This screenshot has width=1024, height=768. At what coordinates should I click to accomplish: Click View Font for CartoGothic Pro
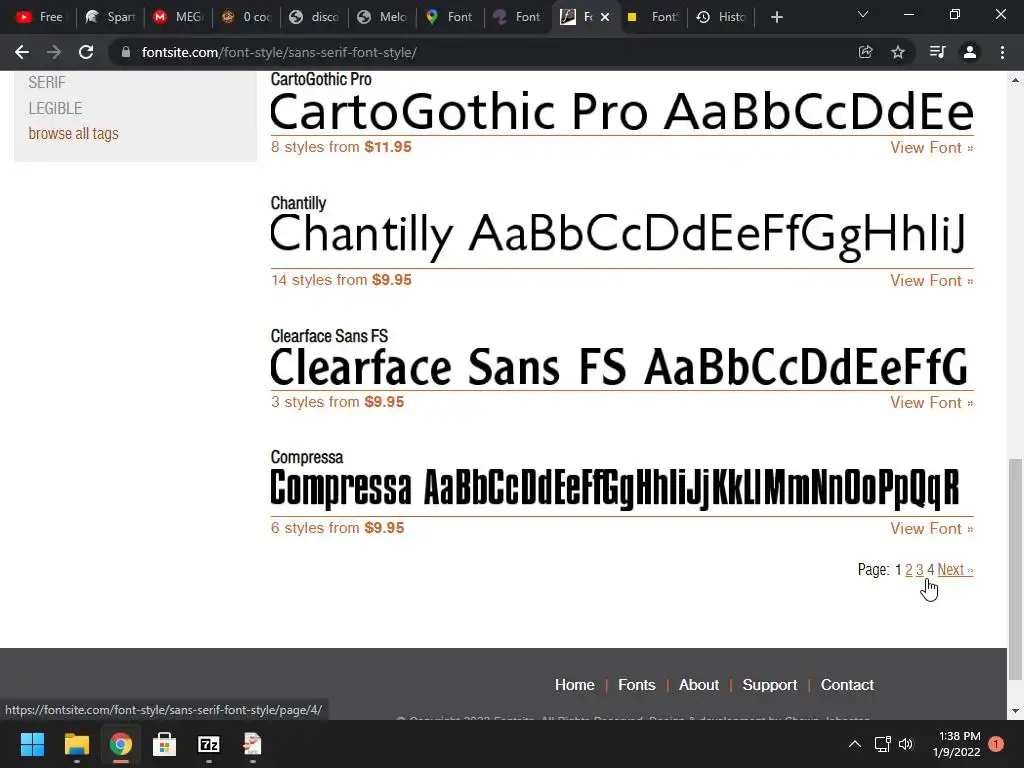click(x=931, y=148)
